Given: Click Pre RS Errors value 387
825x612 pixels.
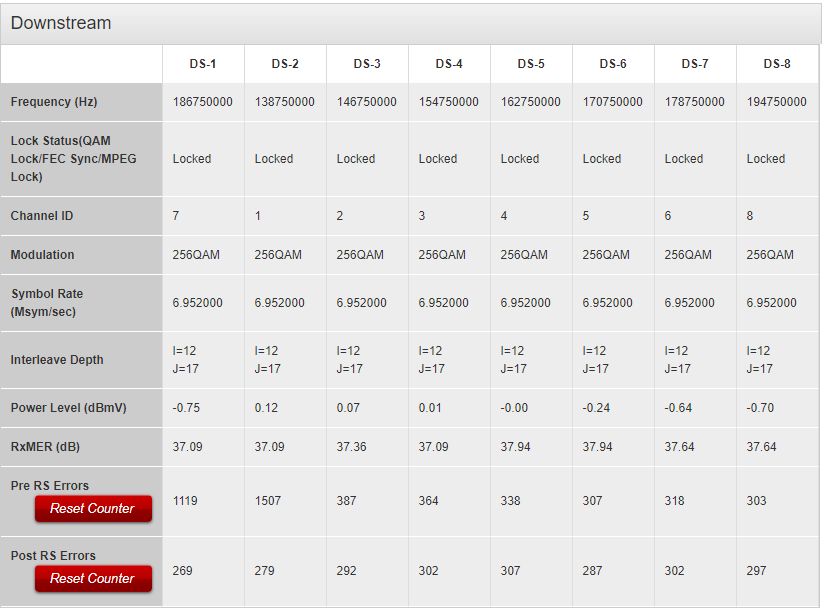Looking at the screenshot, I should point(346,500).
